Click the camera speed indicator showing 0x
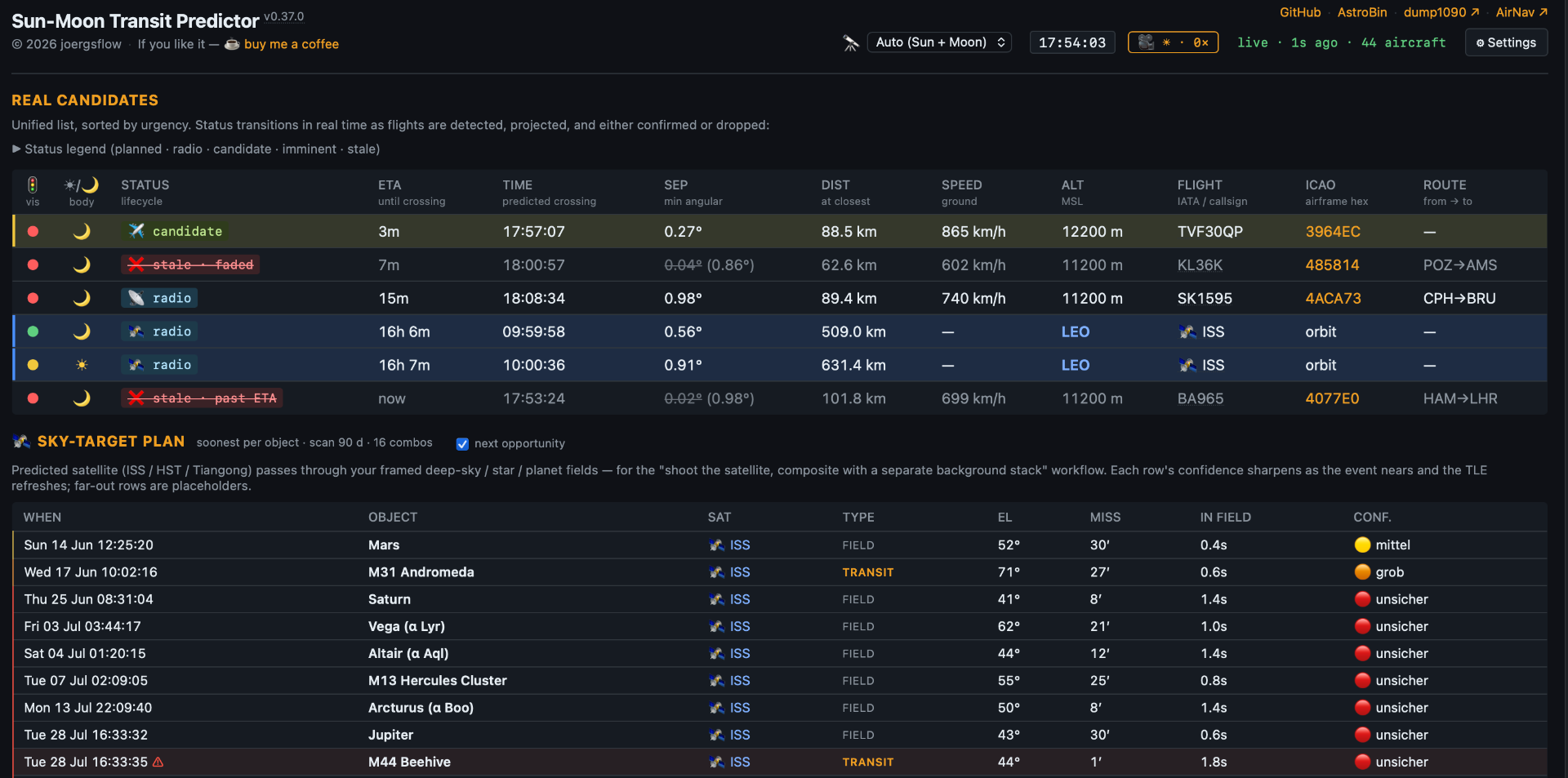 1173,42
